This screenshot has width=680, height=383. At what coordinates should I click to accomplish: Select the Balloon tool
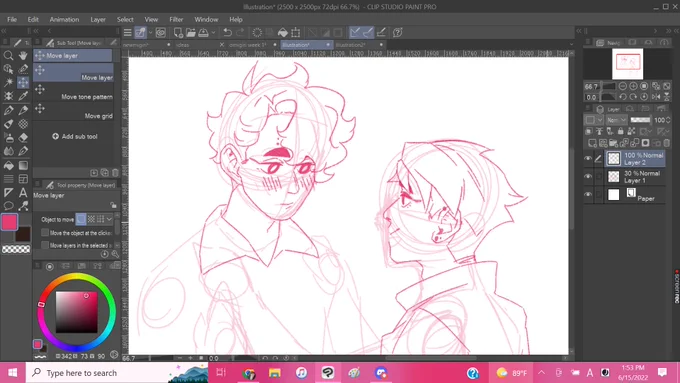[x=8, y=206]
